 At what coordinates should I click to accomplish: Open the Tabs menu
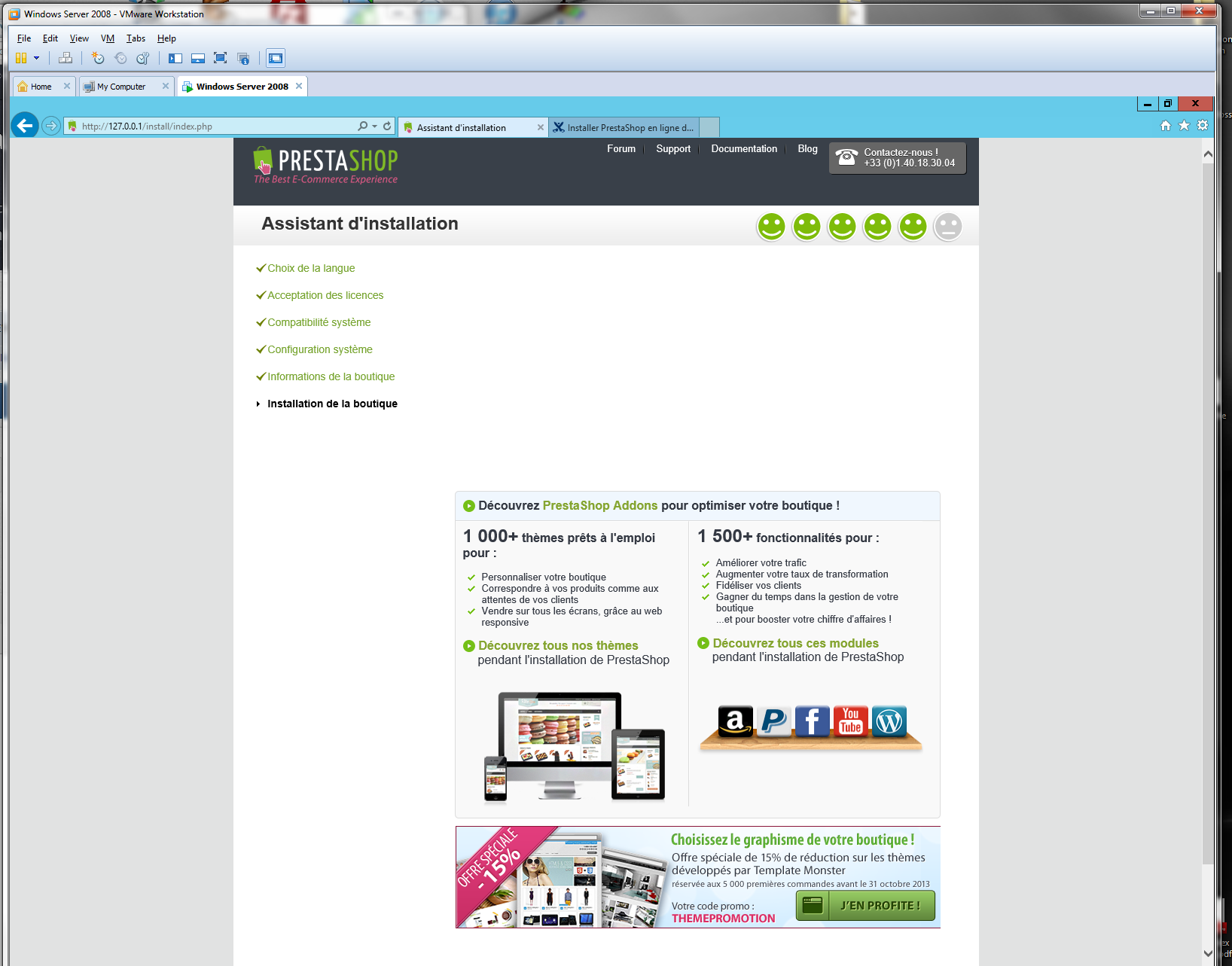(x=136, y=38)
